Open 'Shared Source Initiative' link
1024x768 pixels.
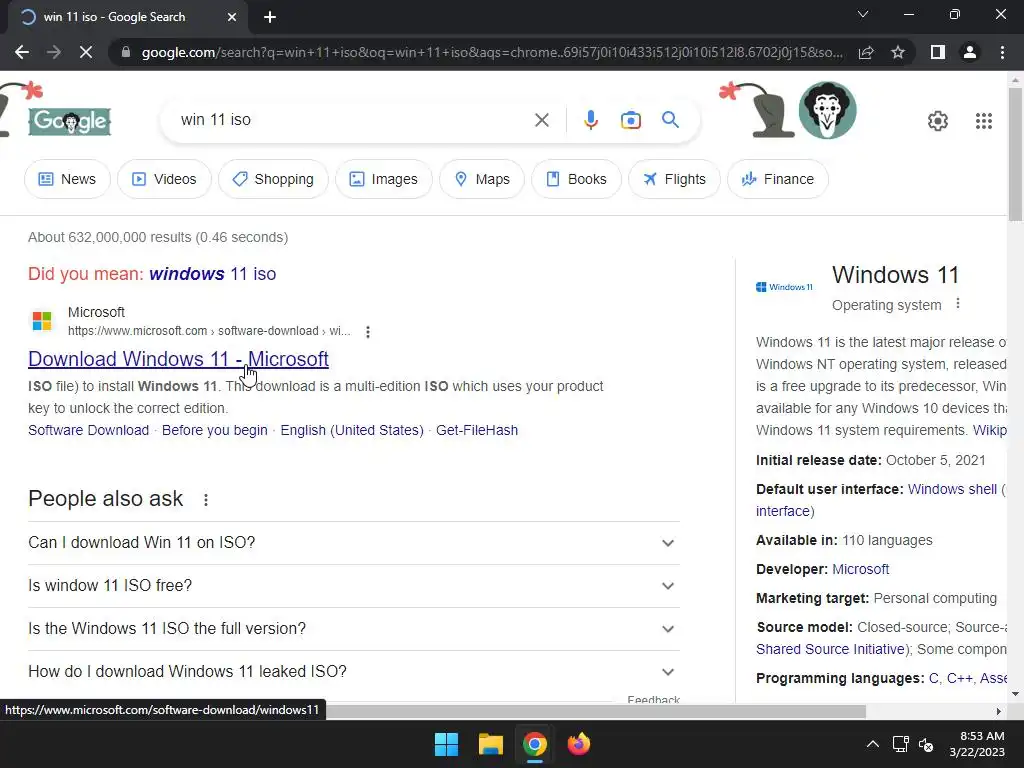pyautogui.click(x=830, y=649)
